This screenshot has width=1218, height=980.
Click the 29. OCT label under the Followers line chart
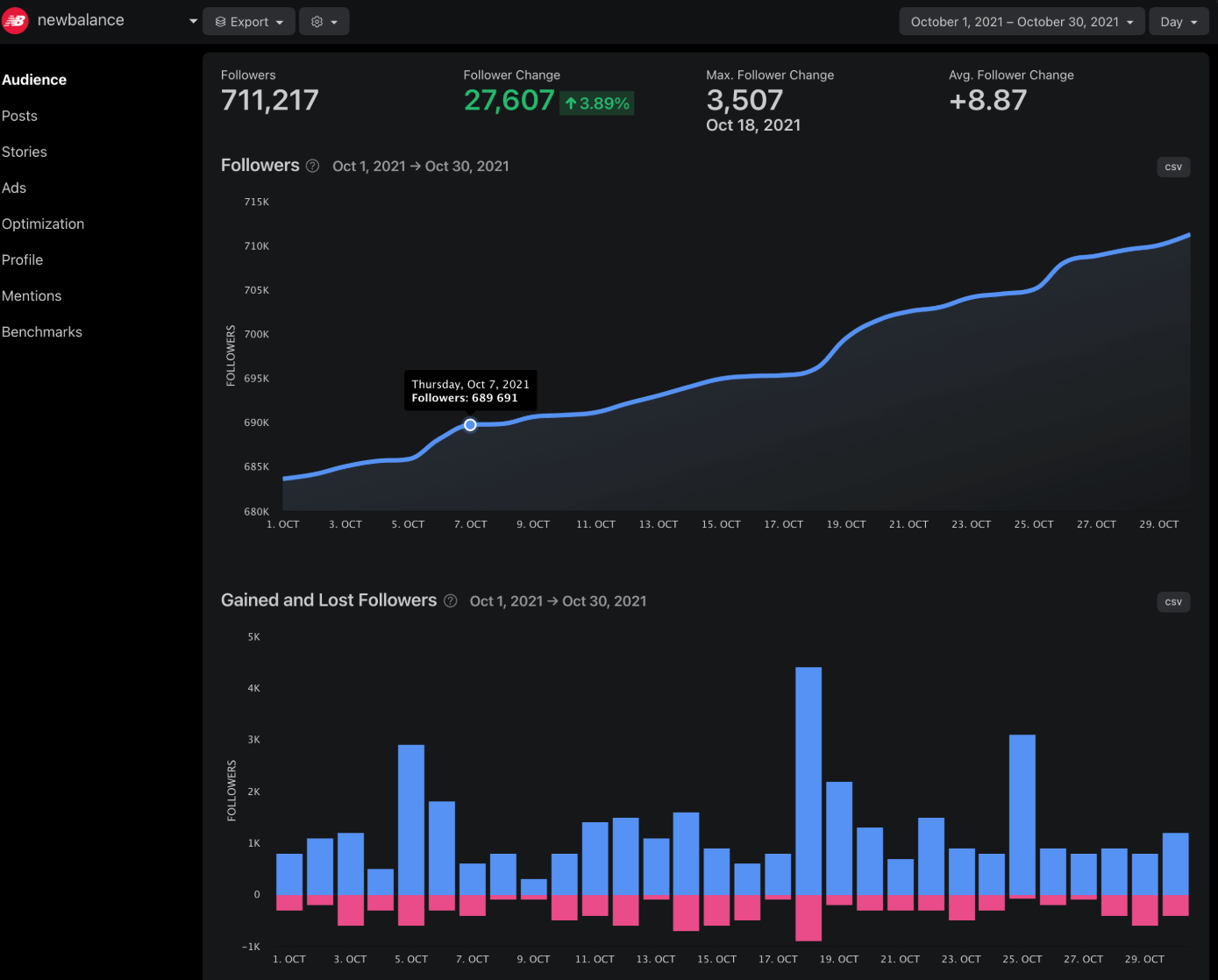point(1159,524)
